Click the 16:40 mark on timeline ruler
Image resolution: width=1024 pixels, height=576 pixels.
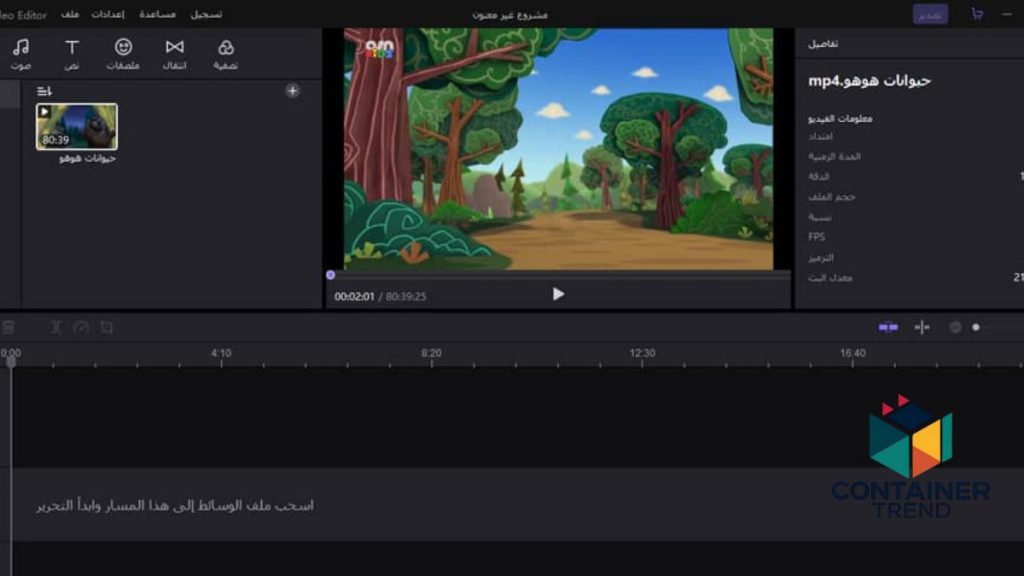(852, 353)
